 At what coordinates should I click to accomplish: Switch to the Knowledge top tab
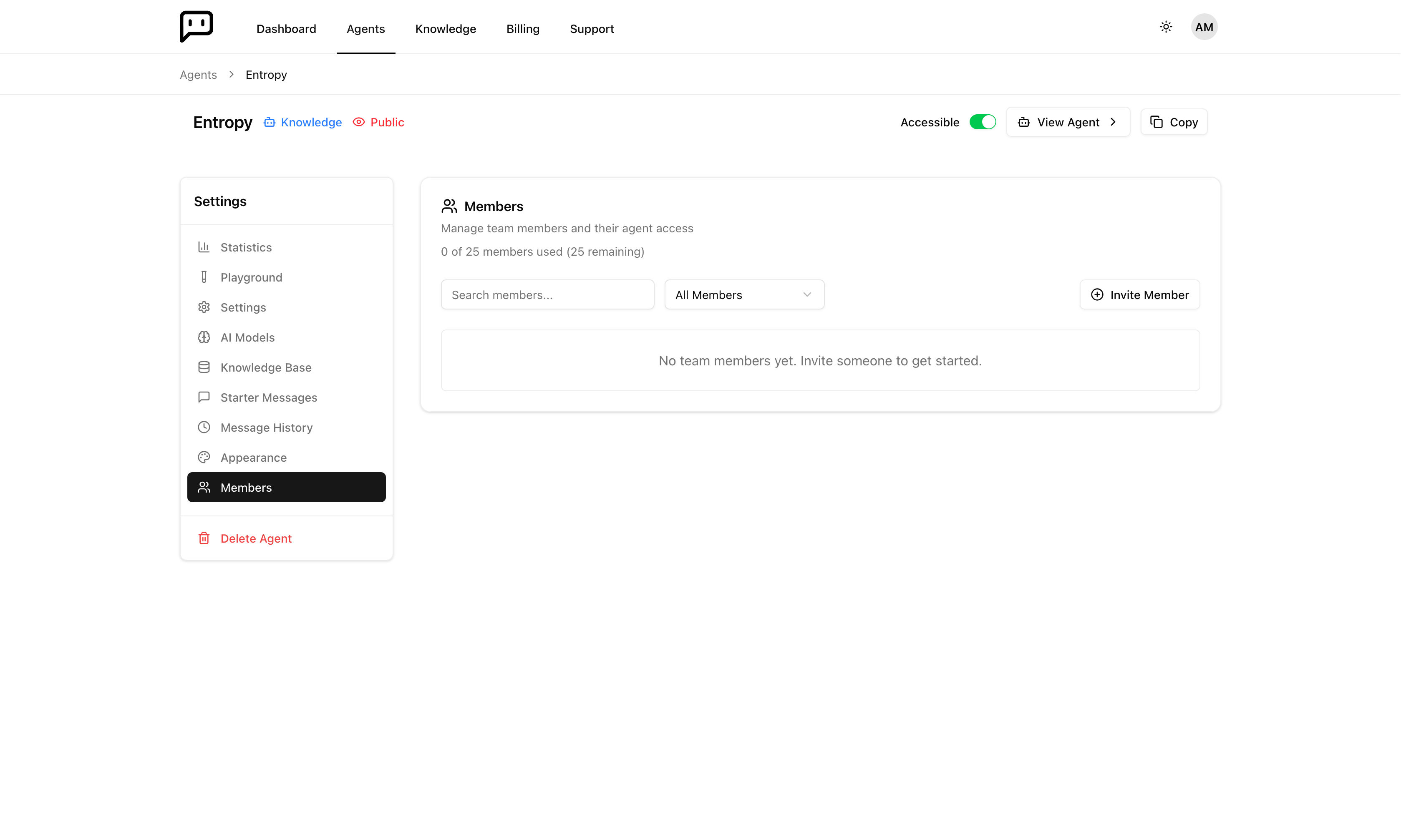(x=446, y=28)
